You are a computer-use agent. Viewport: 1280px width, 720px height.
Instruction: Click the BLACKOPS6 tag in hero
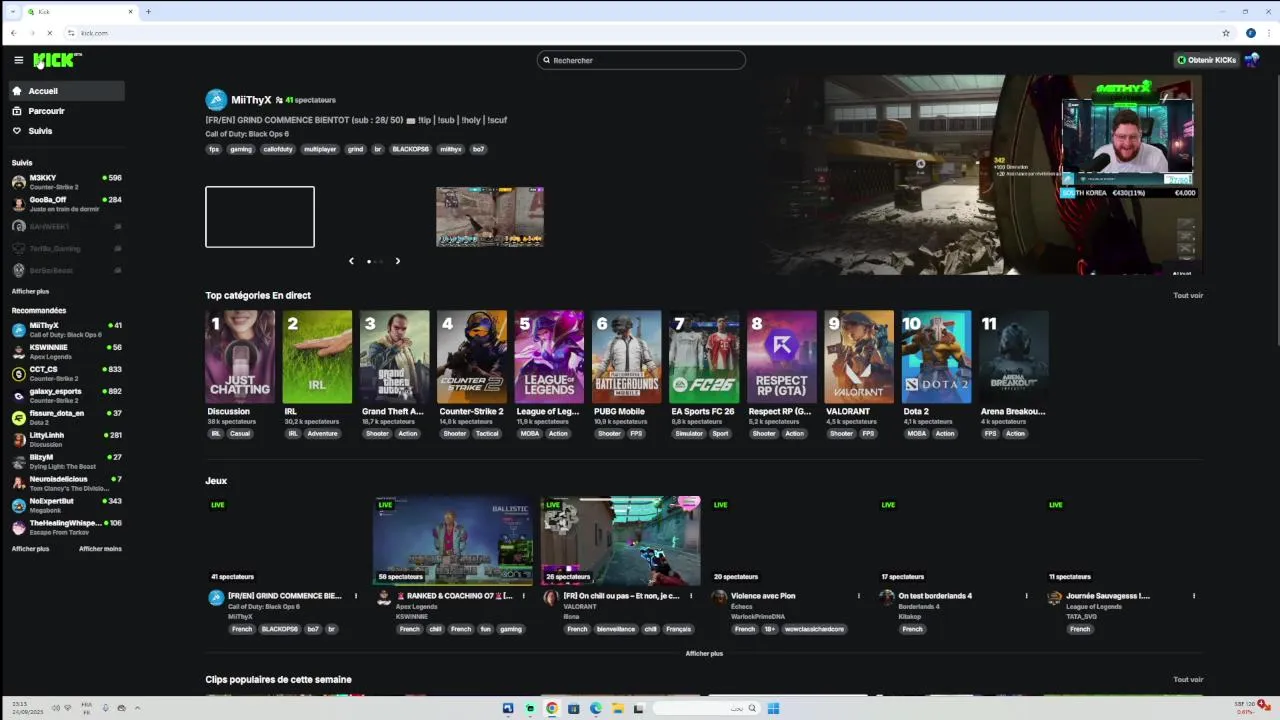(410, 149)
